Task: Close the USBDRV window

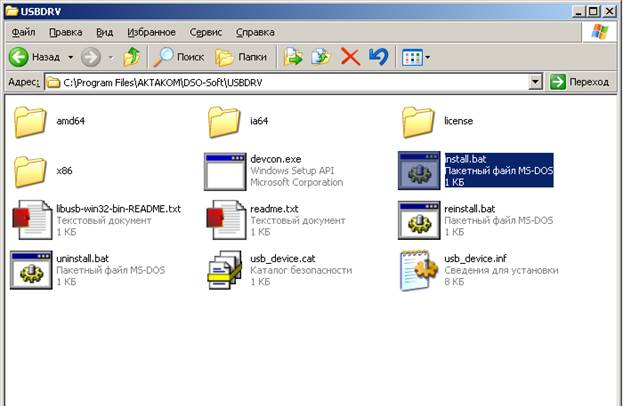Action: click(x=609, y=12)
